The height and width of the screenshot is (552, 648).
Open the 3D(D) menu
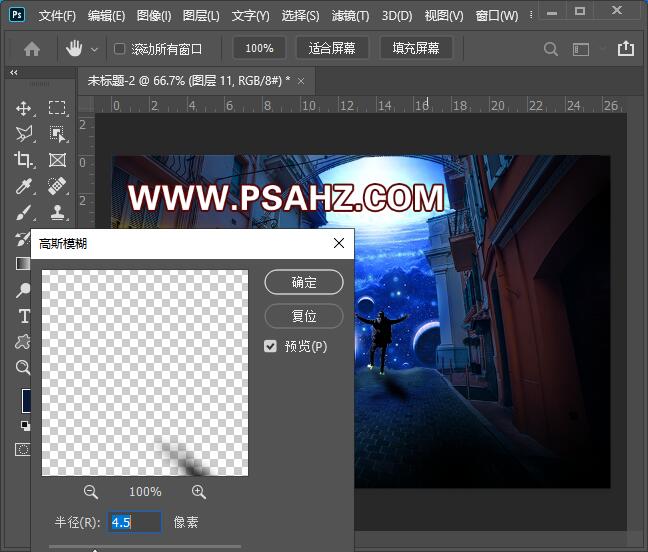397,16
